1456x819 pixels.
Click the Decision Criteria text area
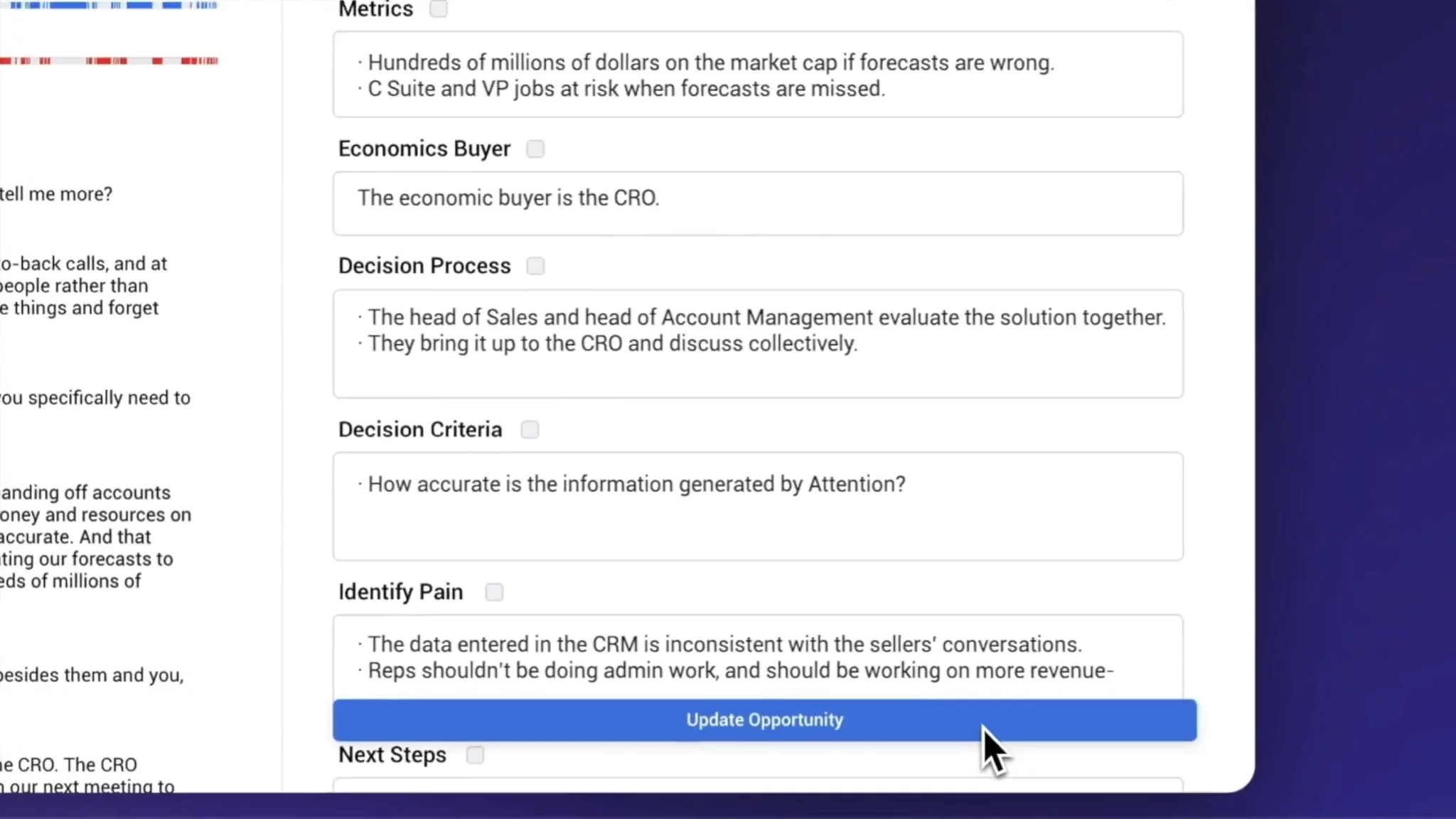click(x=758, y=506)
